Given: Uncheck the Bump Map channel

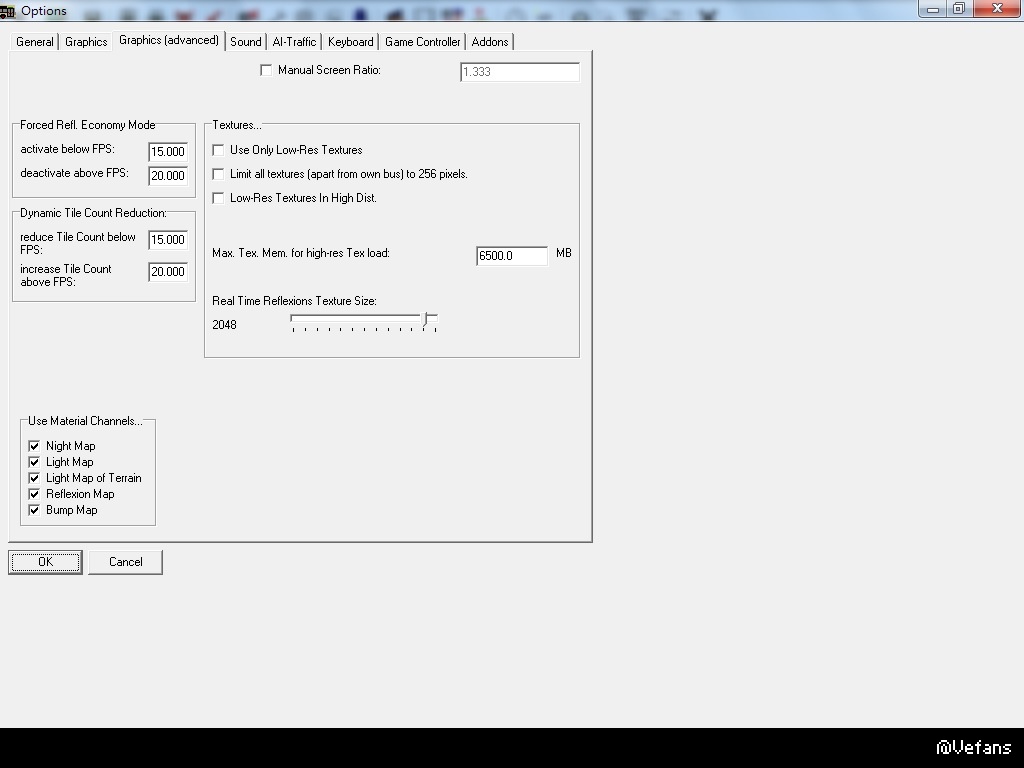Looking at the screenshot, I should 34,510.
